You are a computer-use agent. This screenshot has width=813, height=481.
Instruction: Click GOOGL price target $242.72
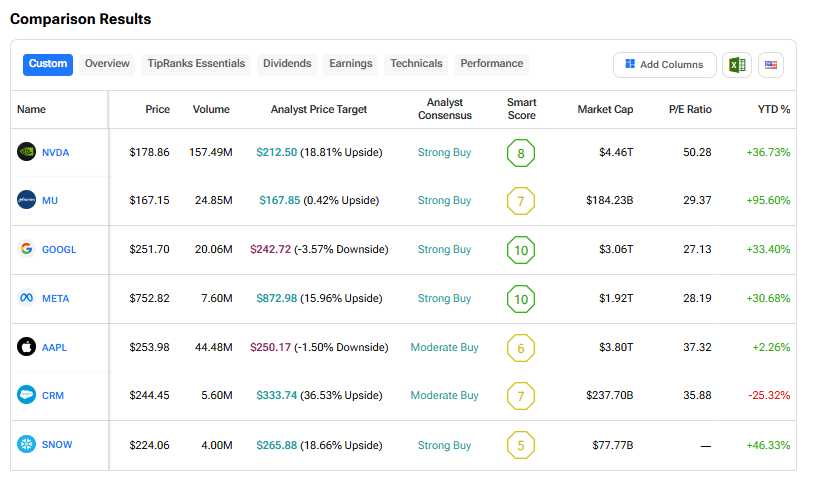click(271, 249)
